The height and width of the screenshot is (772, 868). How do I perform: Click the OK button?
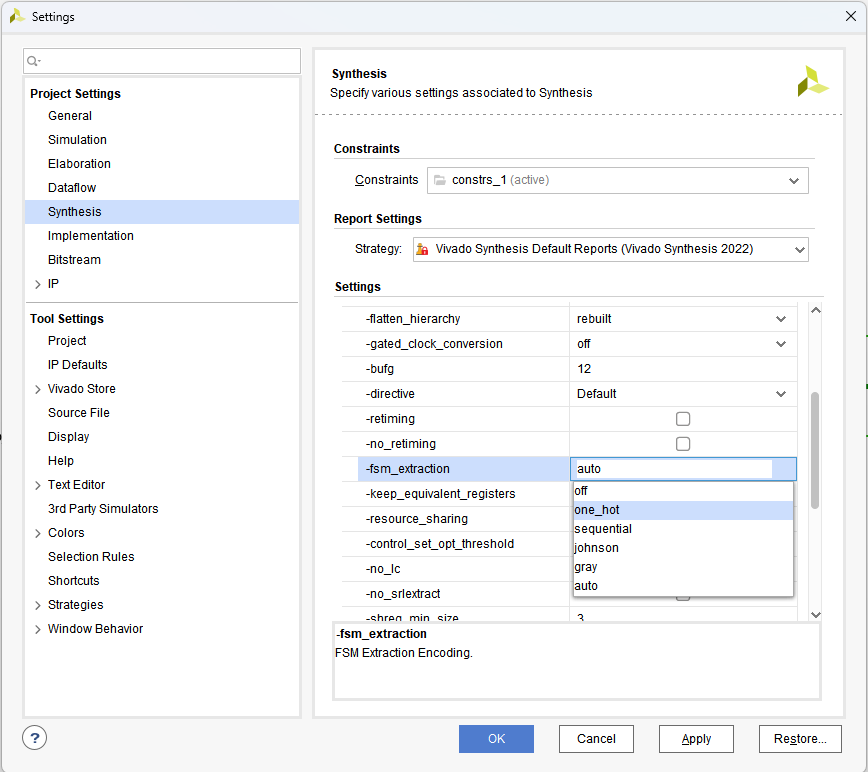click(496, 739)
